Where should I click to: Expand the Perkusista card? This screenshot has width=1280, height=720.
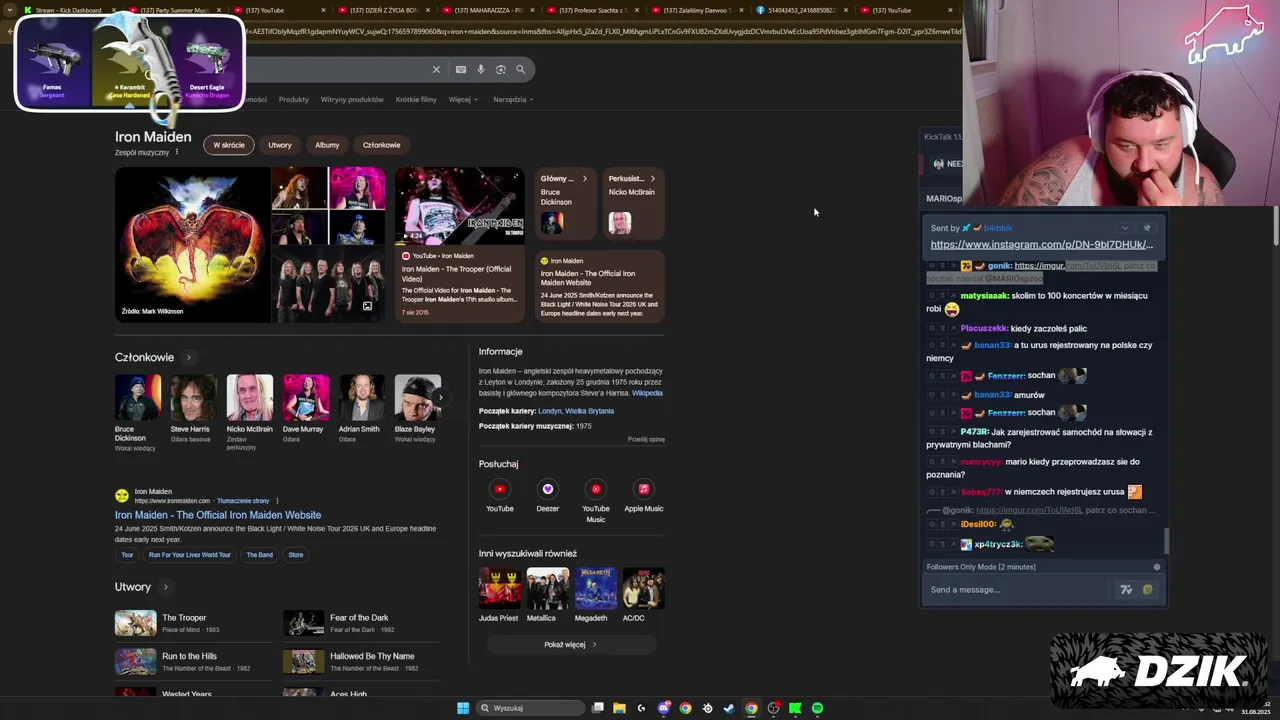pos(633,205)
